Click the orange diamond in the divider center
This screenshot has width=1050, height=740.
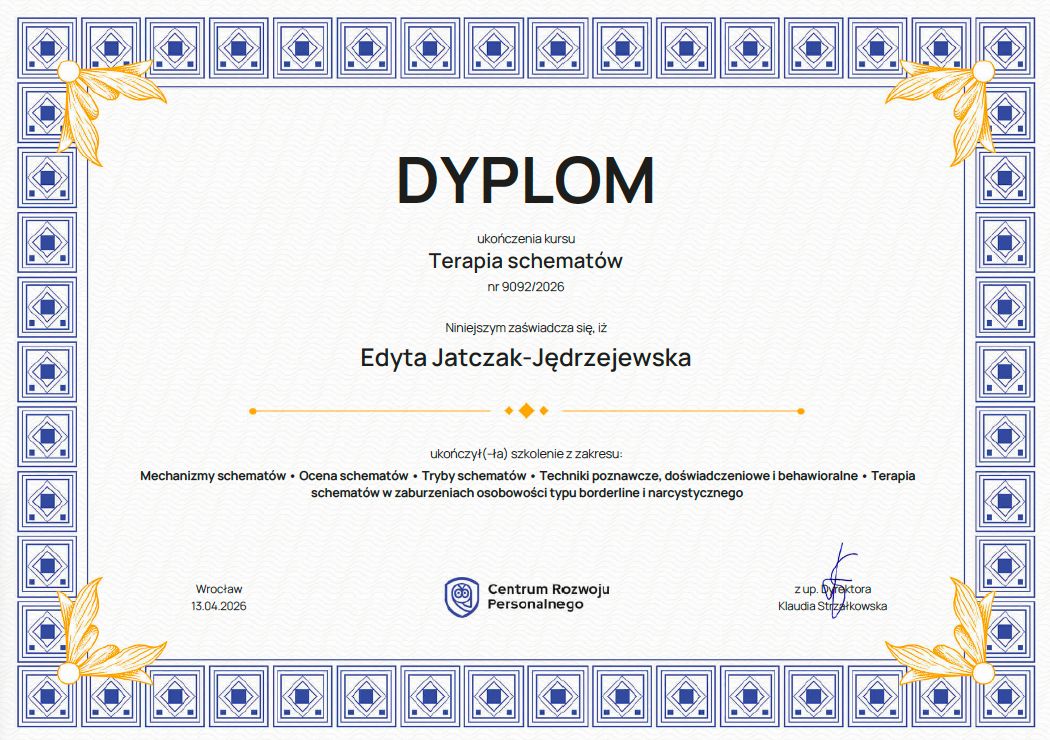pyautogui.click(x=526, y=410)
